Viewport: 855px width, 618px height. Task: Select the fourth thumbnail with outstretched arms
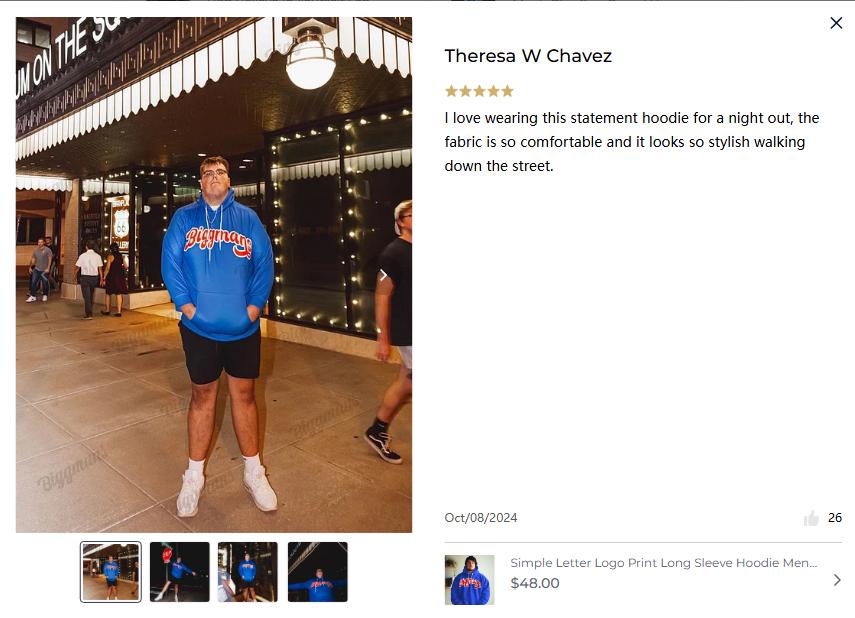(317, 572)
